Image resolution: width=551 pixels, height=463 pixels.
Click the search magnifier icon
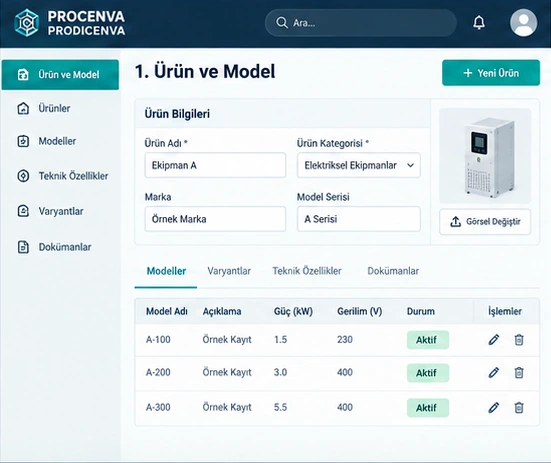coord(281,23)
